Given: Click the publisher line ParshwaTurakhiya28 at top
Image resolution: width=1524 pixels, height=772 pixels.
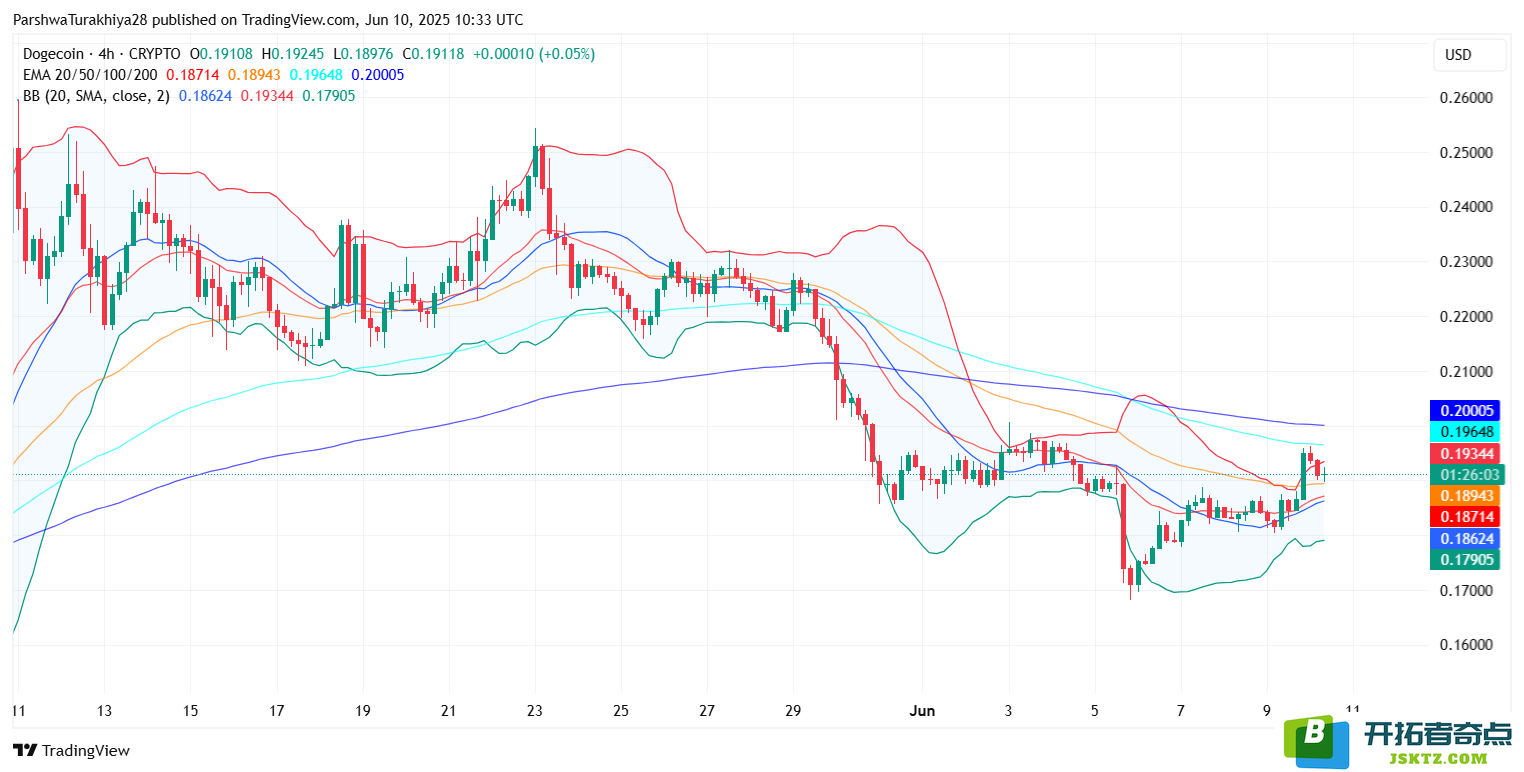Looking at the screenshot, I should (x=268, y=20).
